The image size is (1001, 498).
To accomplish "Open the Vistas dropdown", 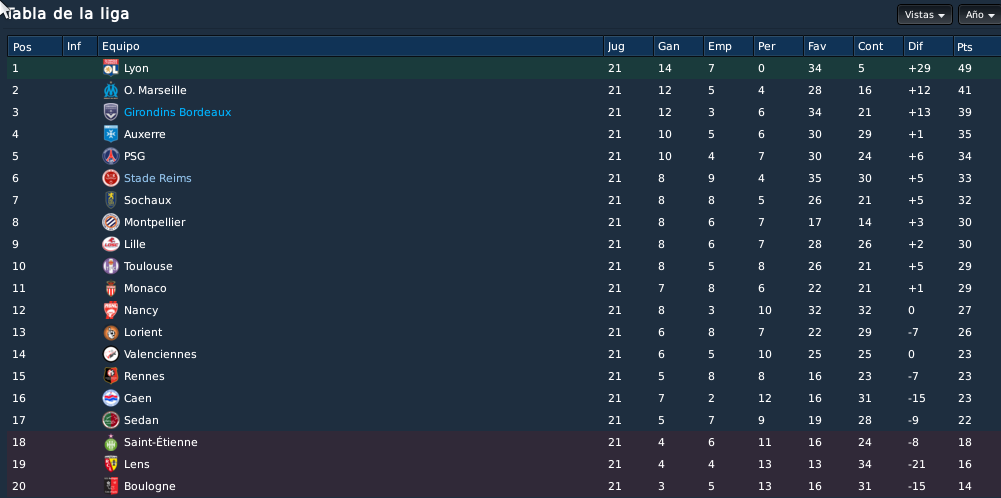I will [x=924, y=15].
